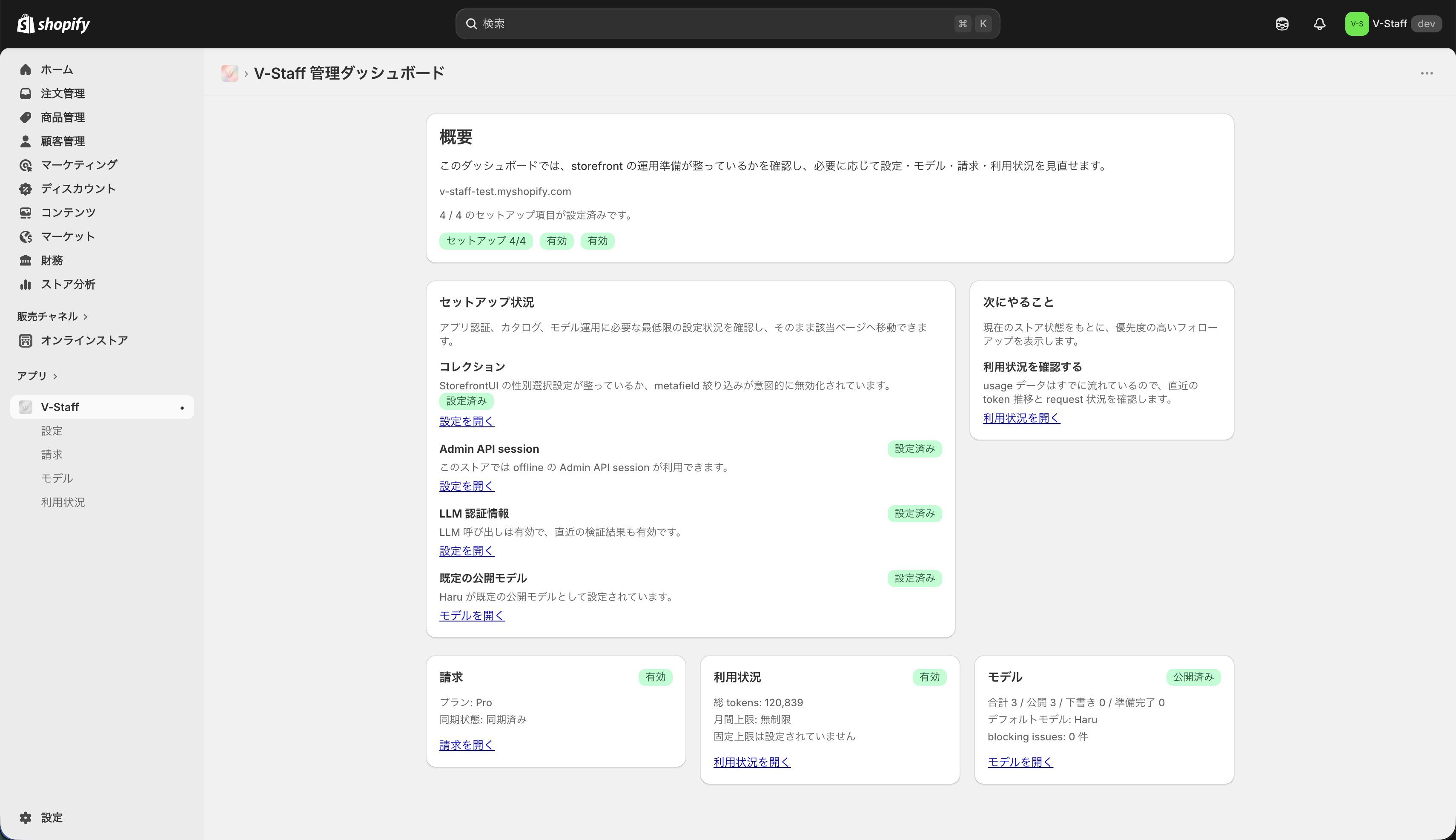1456x840 pixels.
Task: Open the notifications bell
Action: 1319,24
